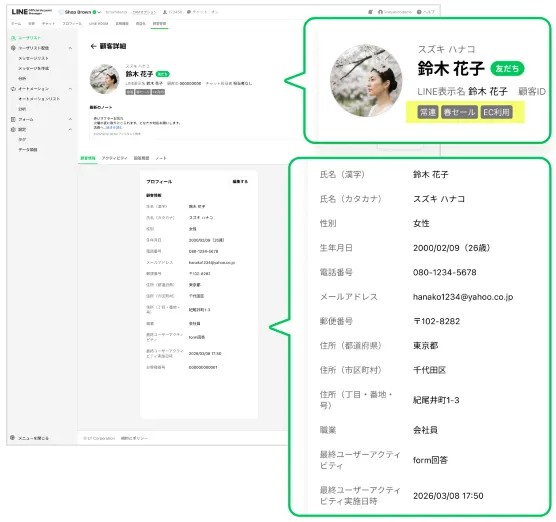
Task: Open the プロフィール top navigation tab
Action: tap(72, 23)
